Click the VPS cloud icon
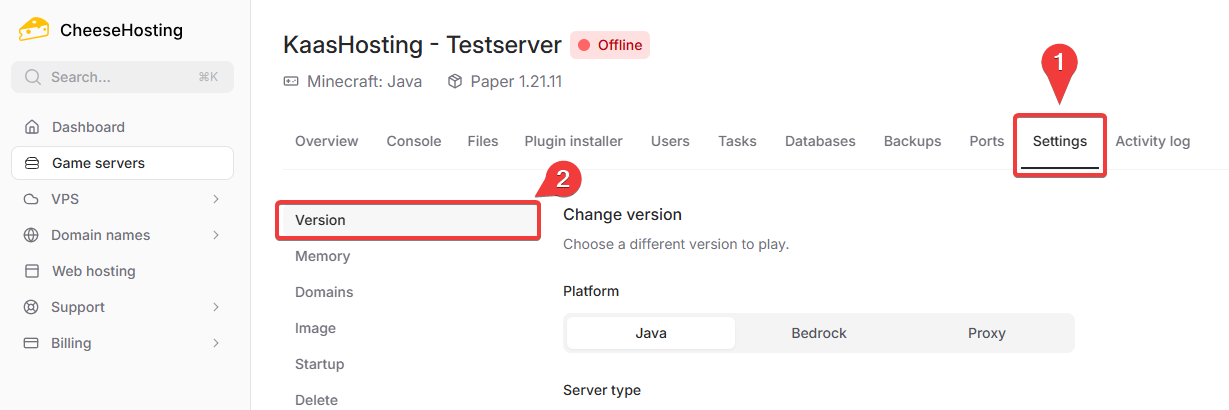 [33, 199]
